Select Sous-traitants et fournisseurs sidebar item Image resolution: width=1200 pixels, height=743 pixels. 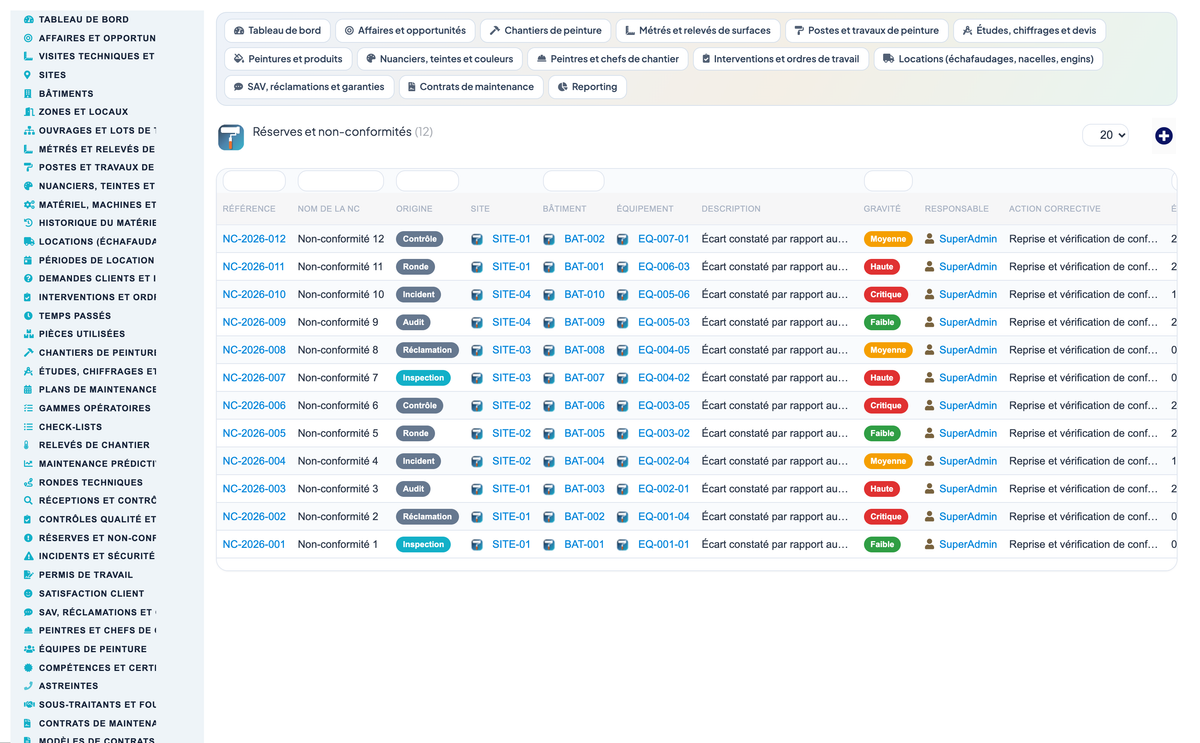pos(90,705)
